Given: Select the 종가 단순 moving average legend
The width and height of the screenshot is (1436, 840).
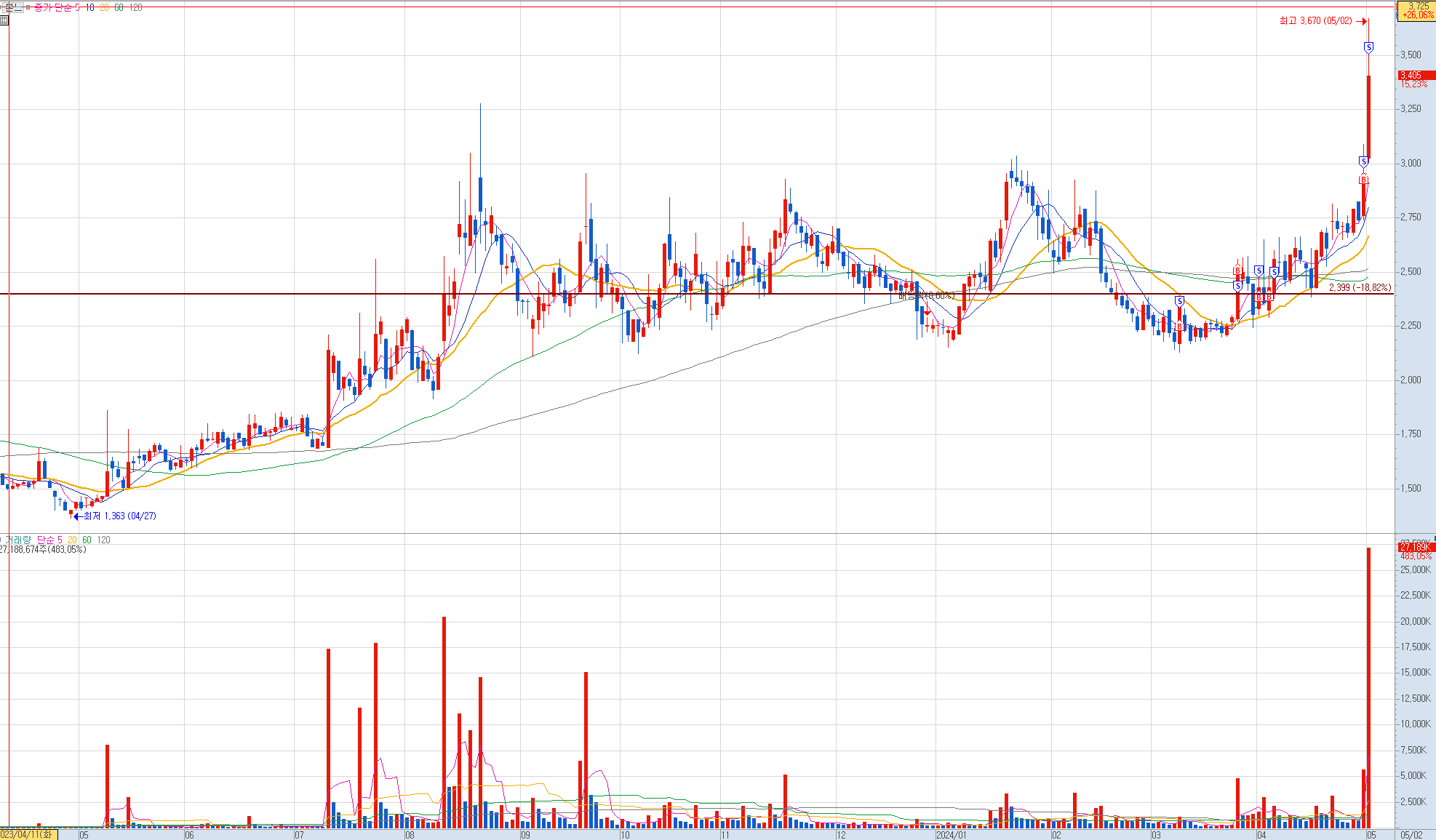Looking at the screenshot, I should click(52, 7).
